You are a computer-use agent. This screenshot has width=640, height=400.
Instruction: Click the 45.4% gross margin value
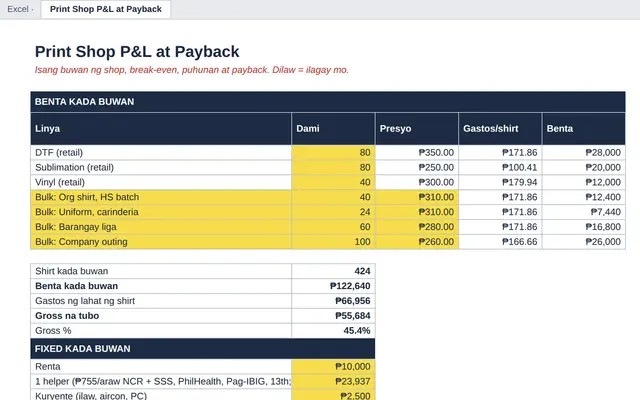(333, 331)
